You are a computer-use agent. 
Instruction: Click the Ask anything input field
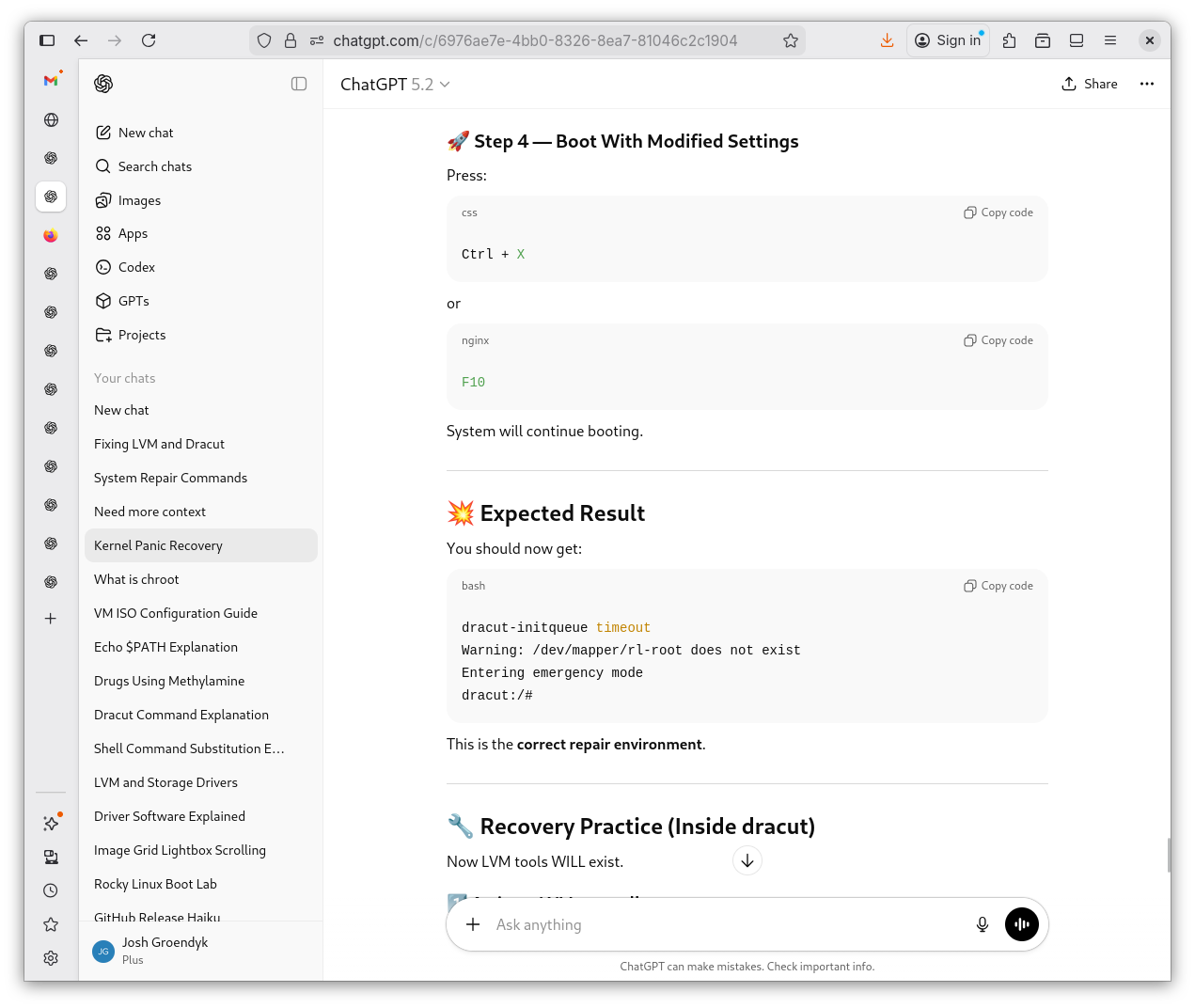click(724, 924)
